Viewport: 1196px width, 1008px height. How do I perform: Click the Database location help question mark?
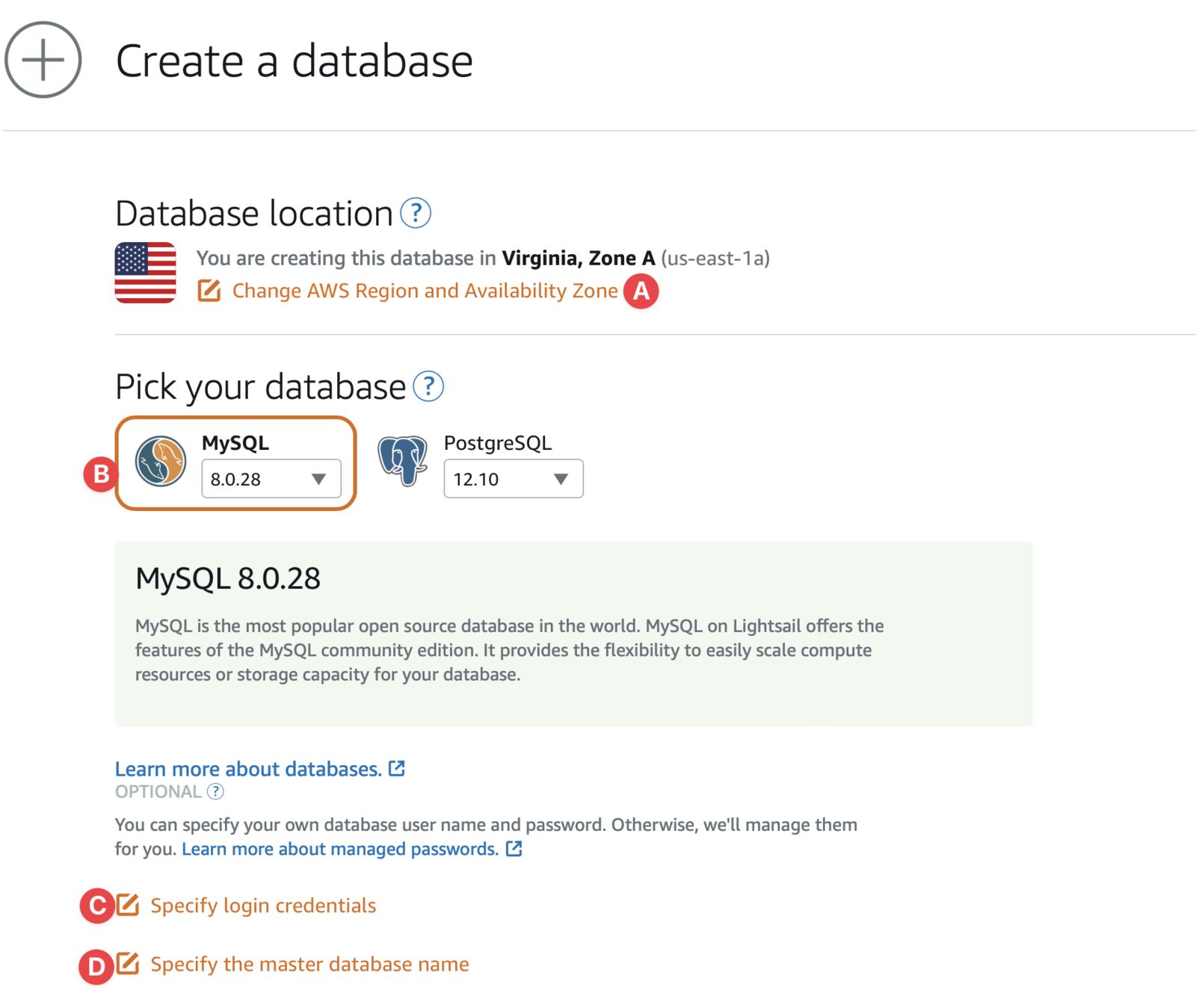416,213
